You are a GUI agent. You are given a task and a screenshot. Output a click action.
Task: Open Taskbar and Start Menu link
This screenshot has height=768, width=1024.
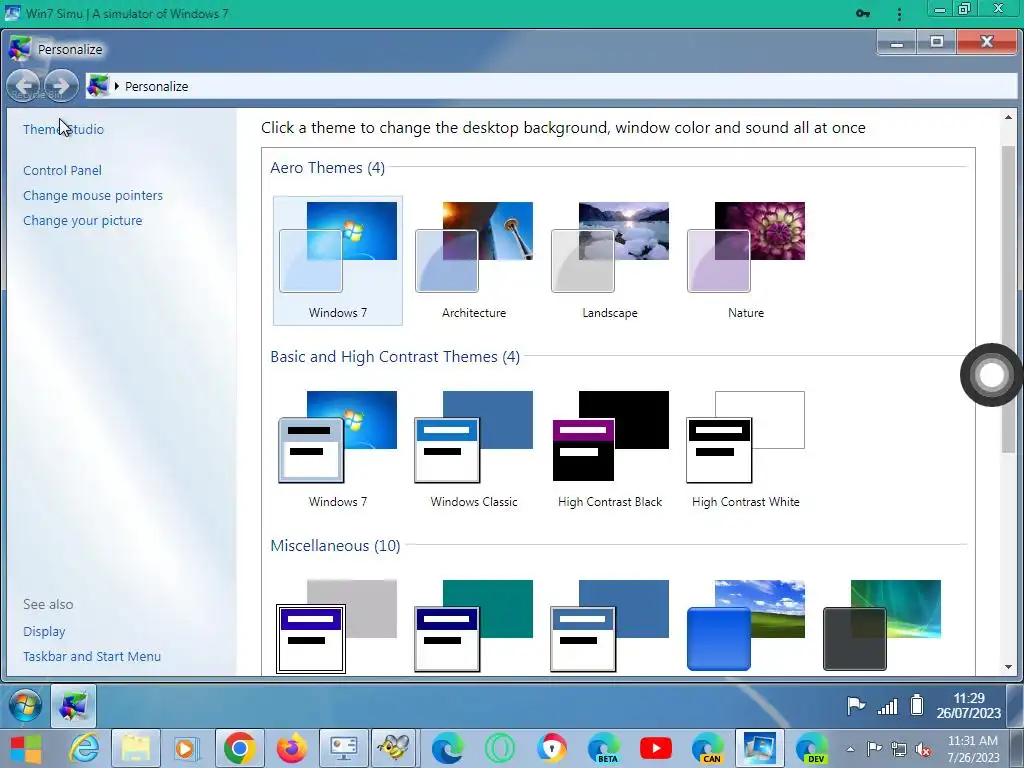(x=92, y=656)
